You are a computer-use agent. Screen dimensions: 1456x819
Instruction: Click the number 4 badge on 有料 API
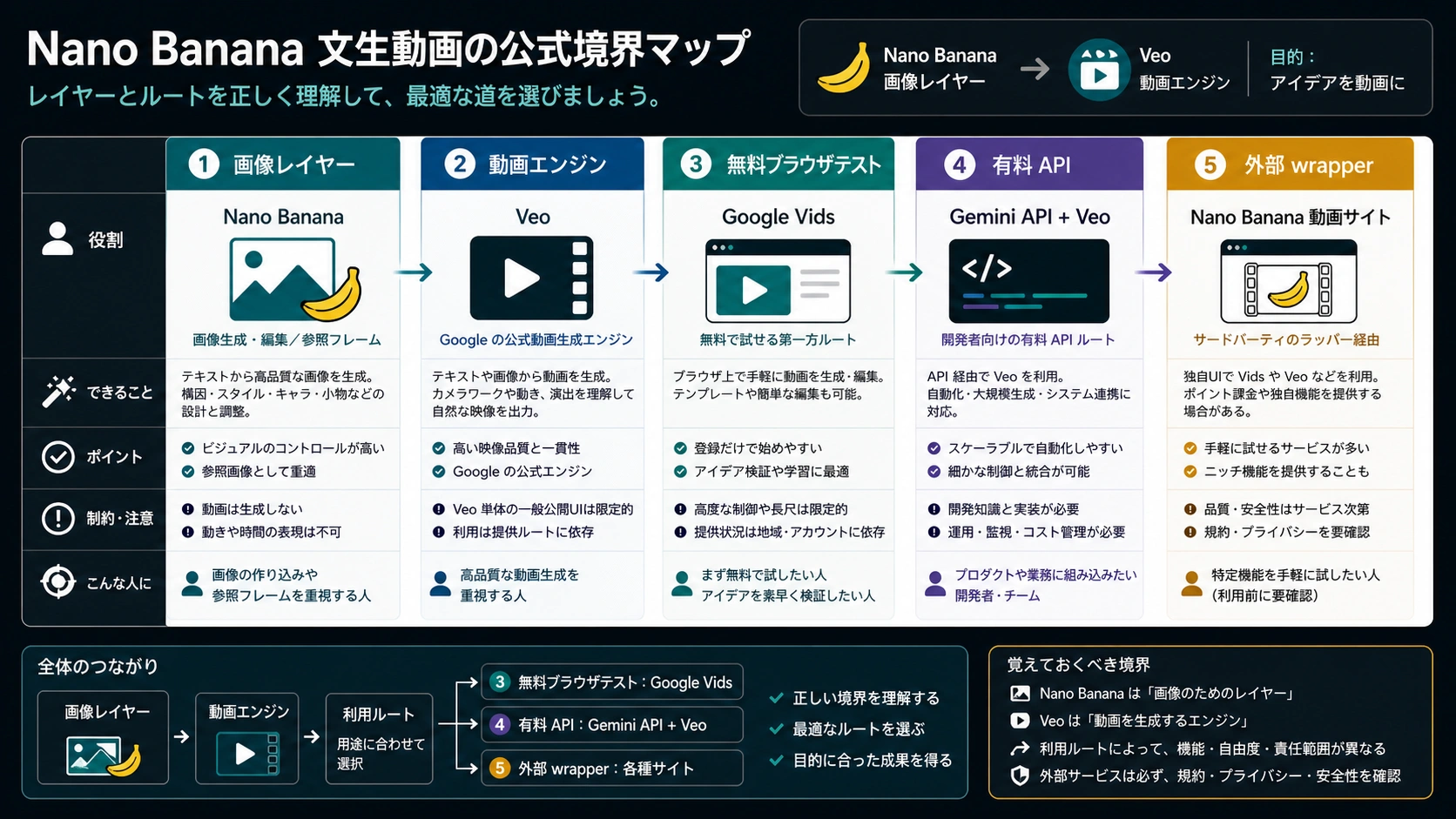960,164
